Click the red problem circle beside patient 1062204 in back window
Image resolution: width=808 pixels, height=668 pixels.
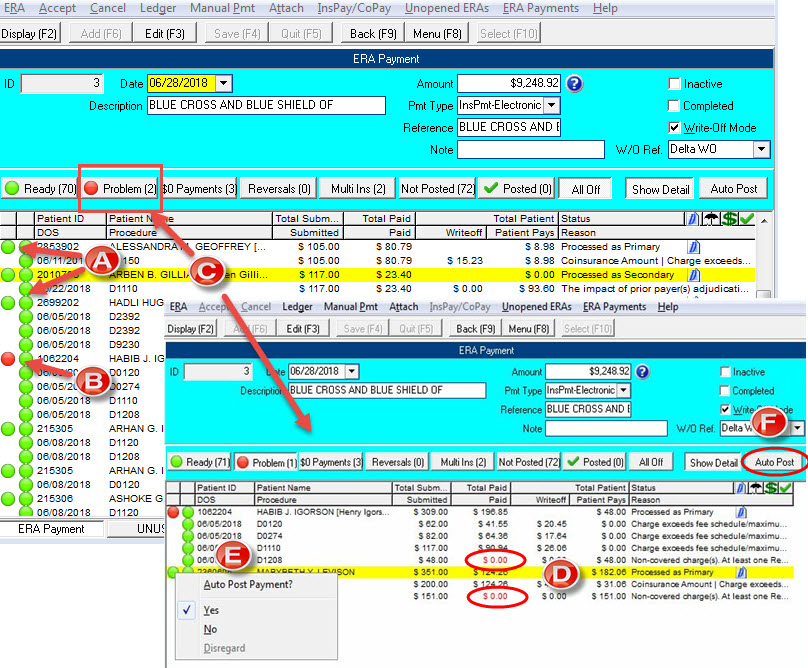tap(8, 358)
